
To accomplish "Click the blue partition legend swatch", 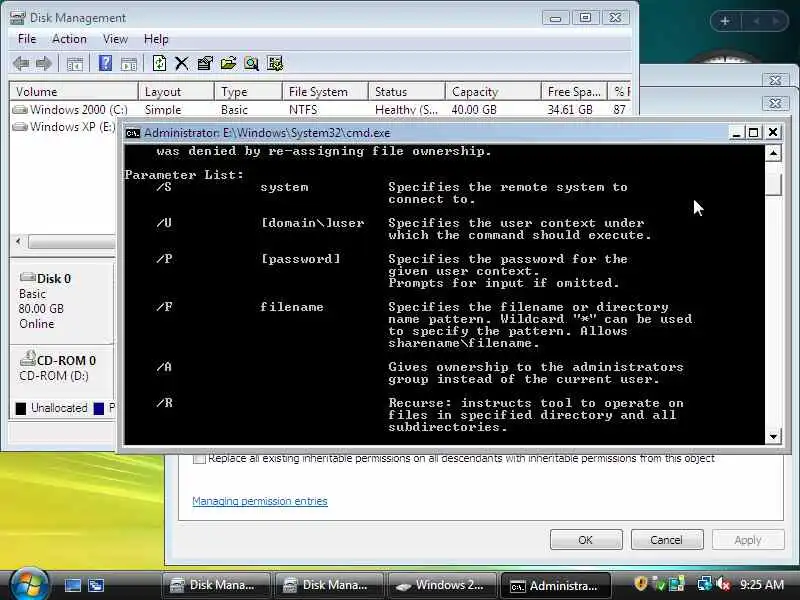I will pyautogui.click(x=98, y=409).
